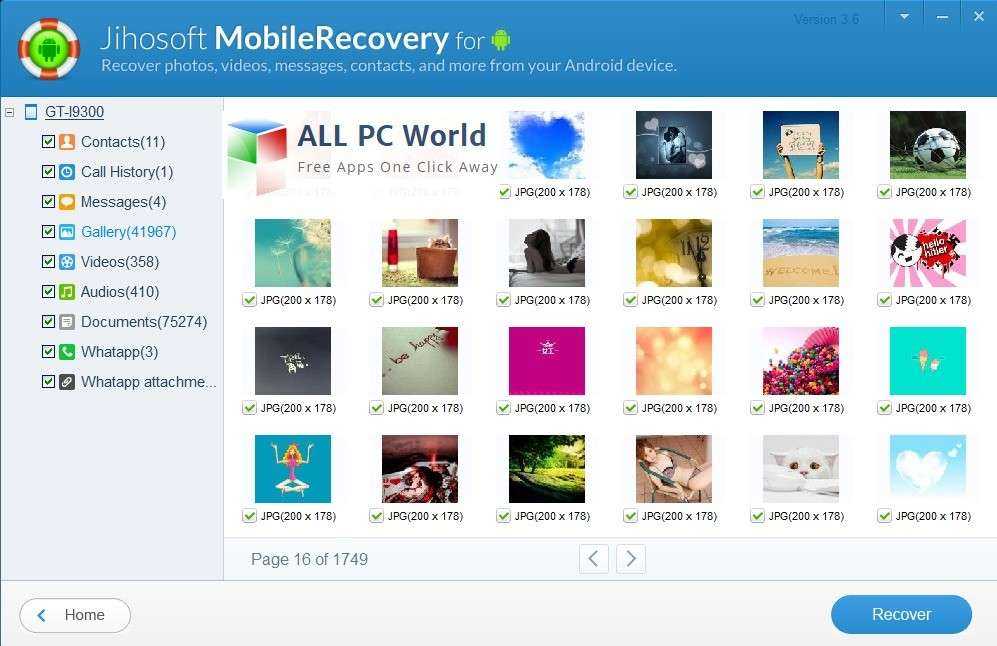Uncheck the Gallery(41967) checkbox
This screenshot has width=997, height=646.
(x=48, y=231)
